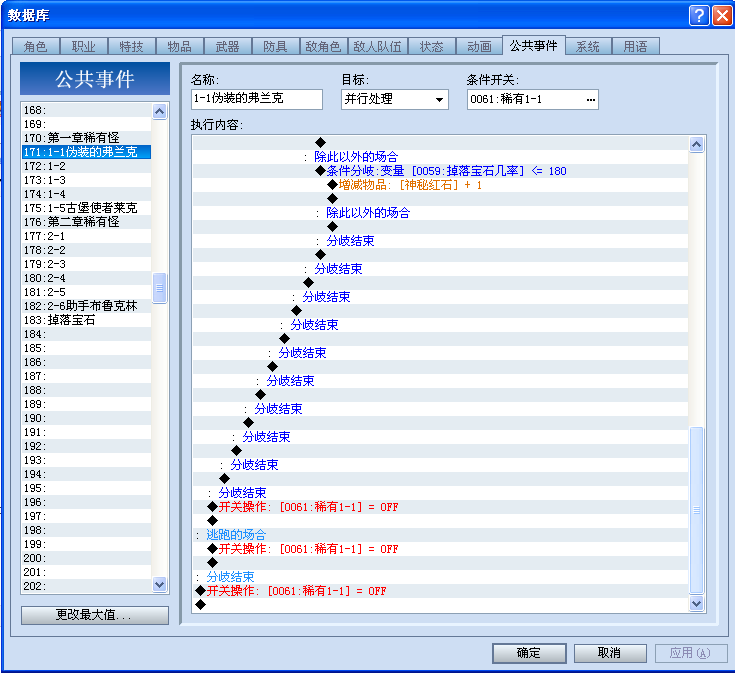Viewport: 735px width, 673px height.
Task: Select event 178:2-2
Action: 86,250
